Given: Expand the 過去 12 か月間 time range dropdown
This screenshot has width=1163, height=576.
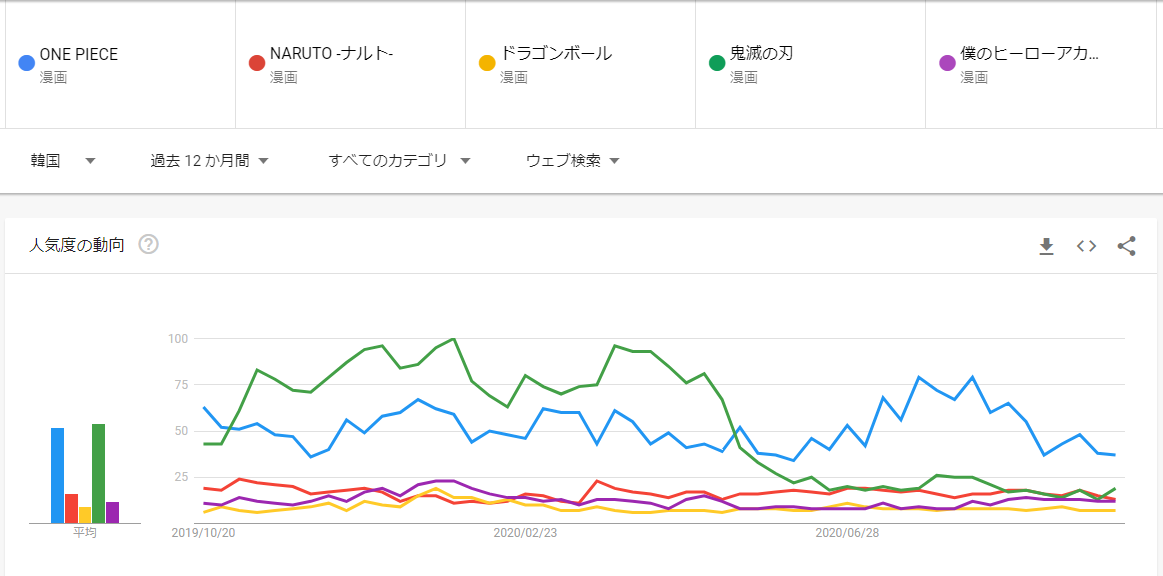Looking at the screenshot, I should (x=210, y=160).
